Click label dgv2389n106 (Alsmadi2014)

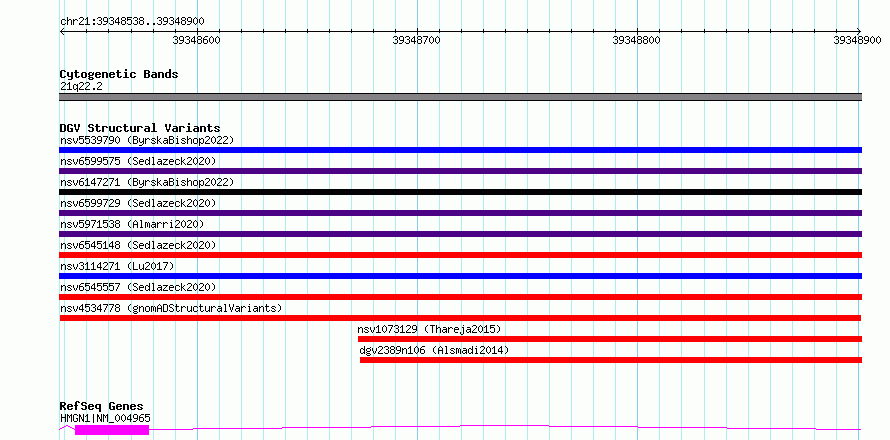click(434, 350)
